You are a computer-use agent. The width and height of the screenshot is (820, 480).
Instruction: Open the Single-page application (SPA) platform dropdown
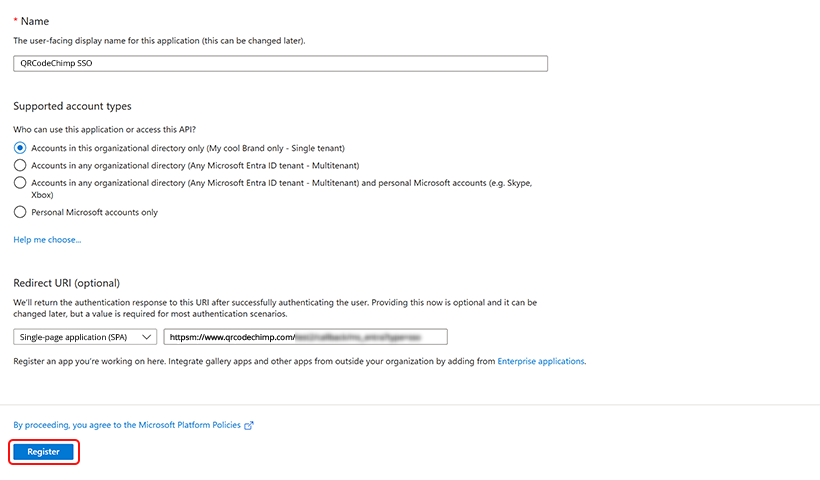tap(85, 337)
